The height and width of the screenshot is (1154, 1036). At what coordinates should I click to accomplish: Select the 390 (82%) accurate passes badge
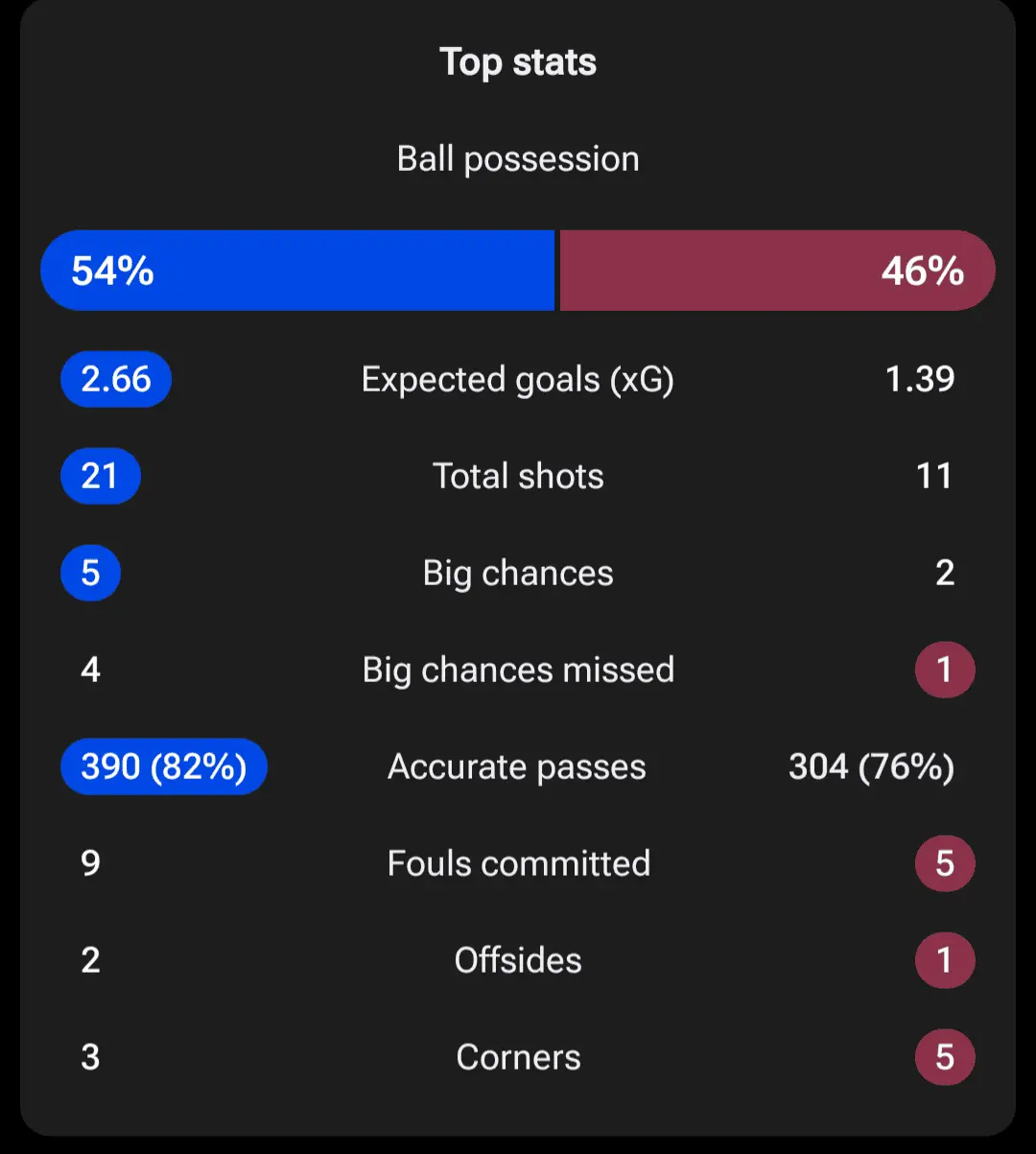(x=163, y=767)
